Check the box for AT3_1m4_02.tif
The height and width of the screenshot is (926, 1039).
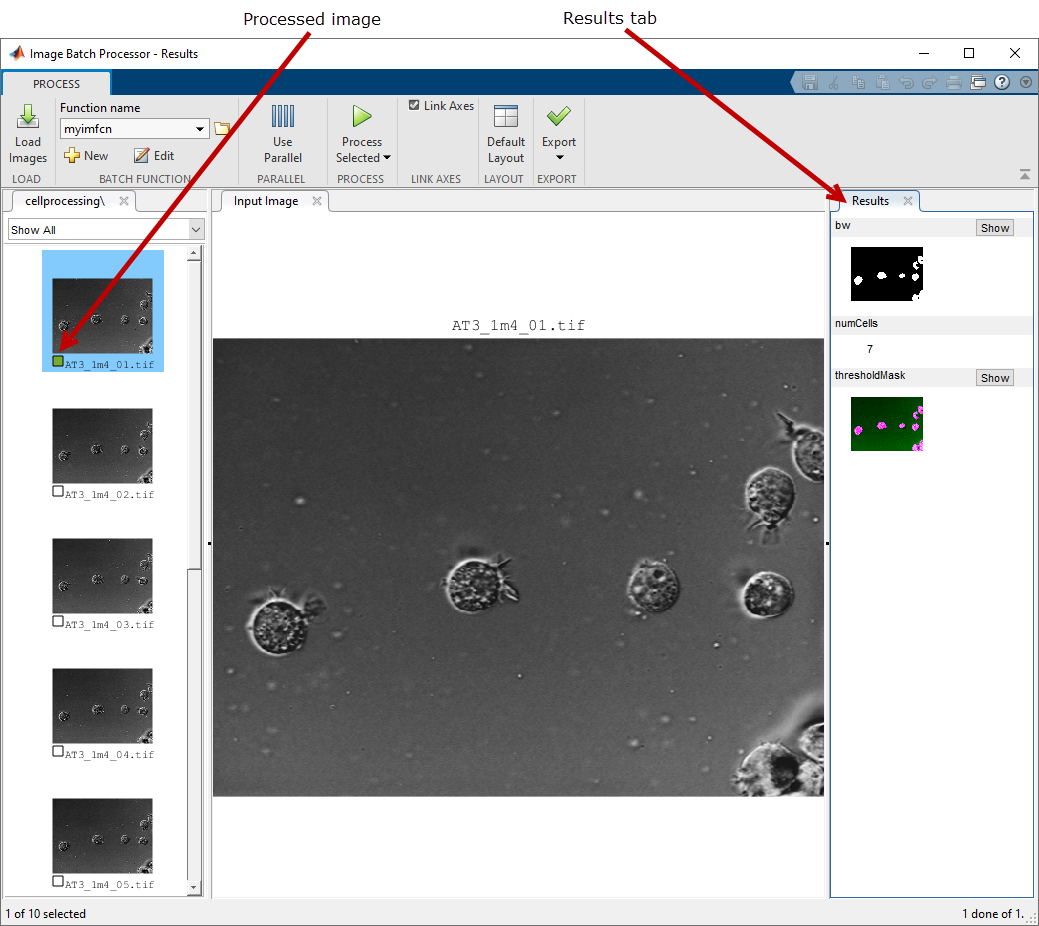click(x=58, y=491)
